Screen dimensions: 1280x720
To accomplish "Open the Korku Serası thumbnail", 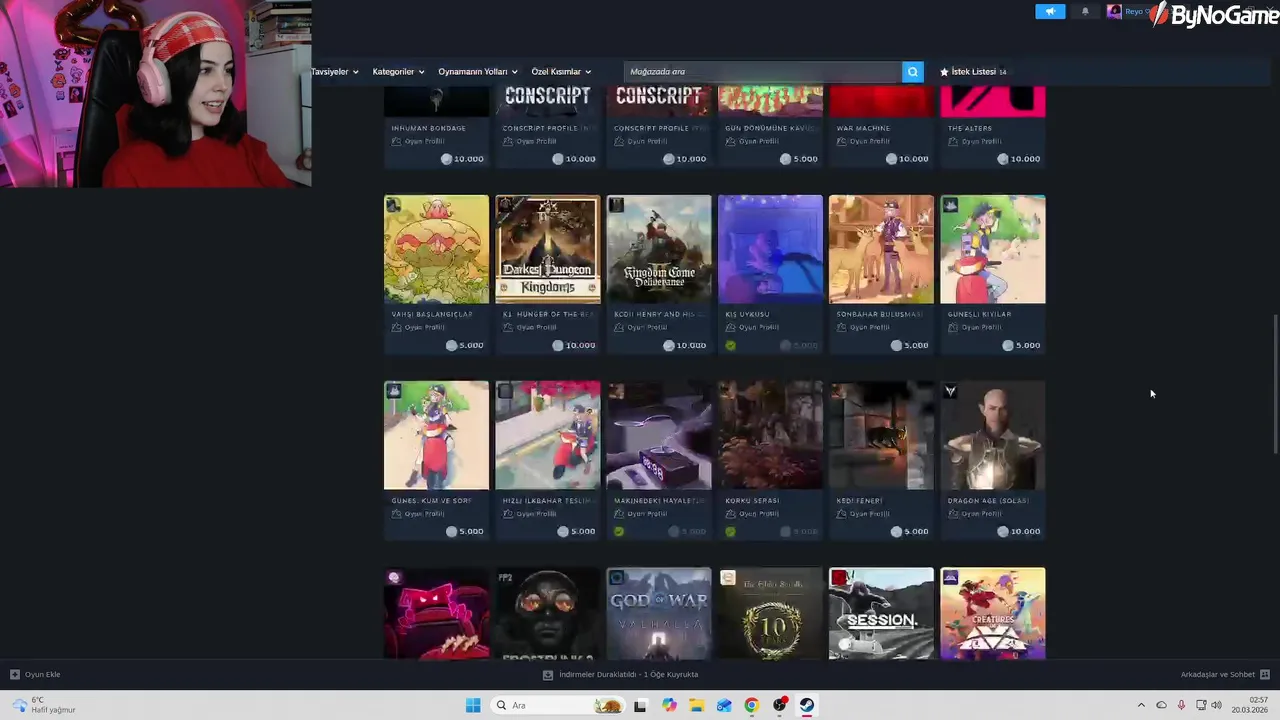I will click(770, 435).
